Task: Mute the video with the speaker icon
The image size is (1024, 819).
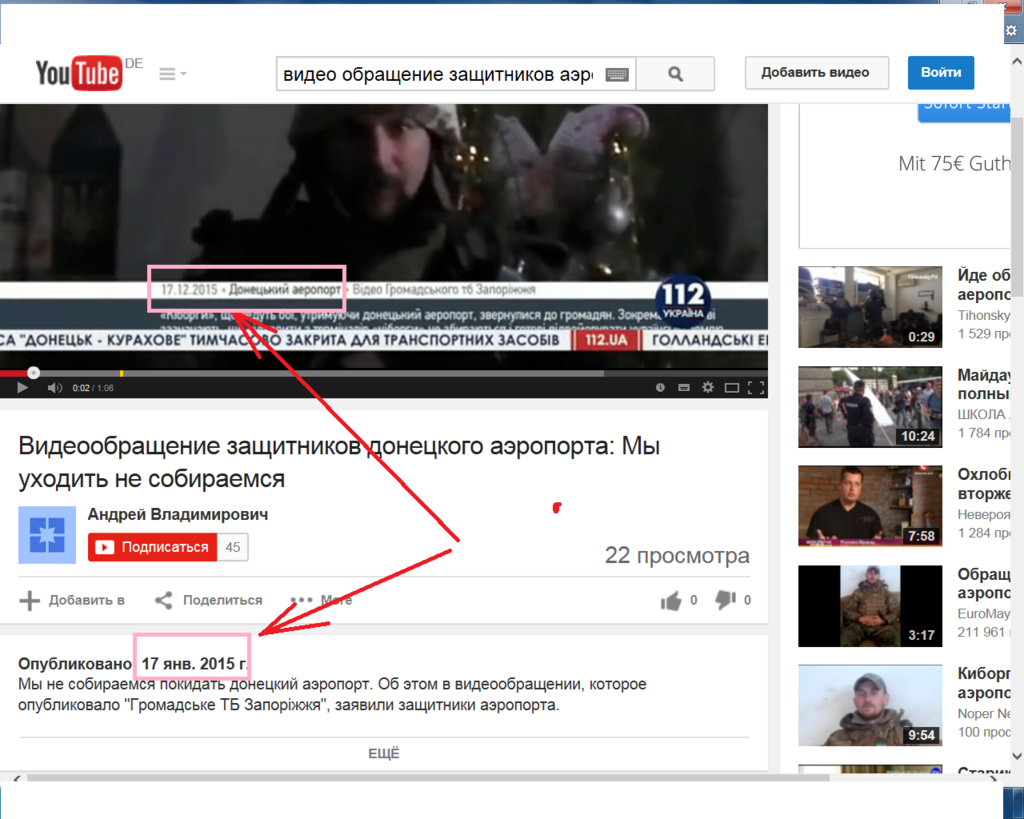Action: pos(55,388)
